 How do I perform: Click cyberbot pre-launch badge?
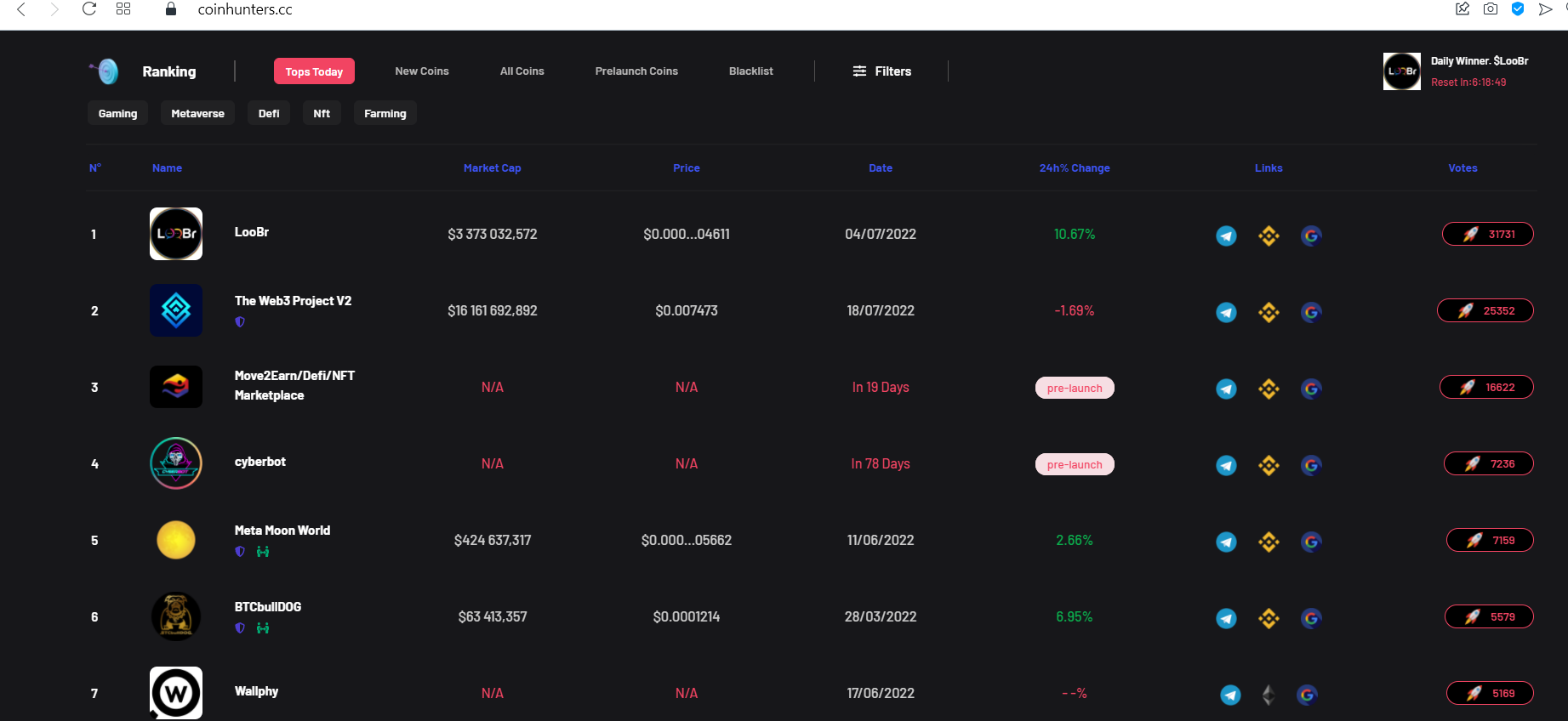[1075, 464]
